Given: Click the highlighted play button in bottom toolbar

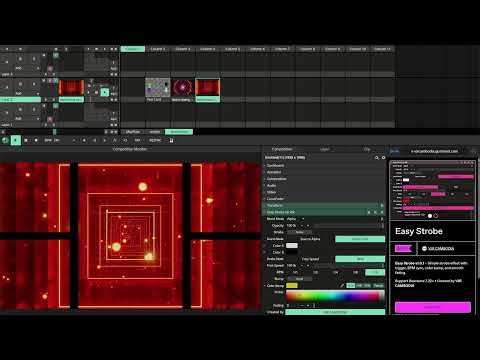Looking at the screenshot, I should coord(16,140).
